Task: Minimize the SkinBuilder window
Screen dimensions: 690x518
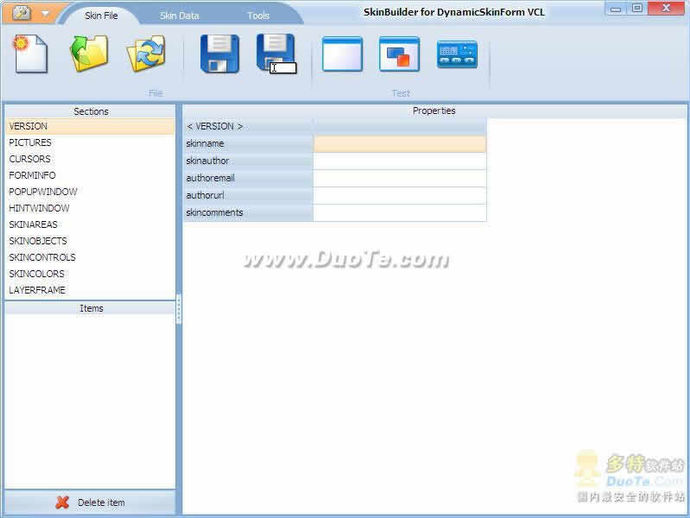Action: (x=616, y=8)
